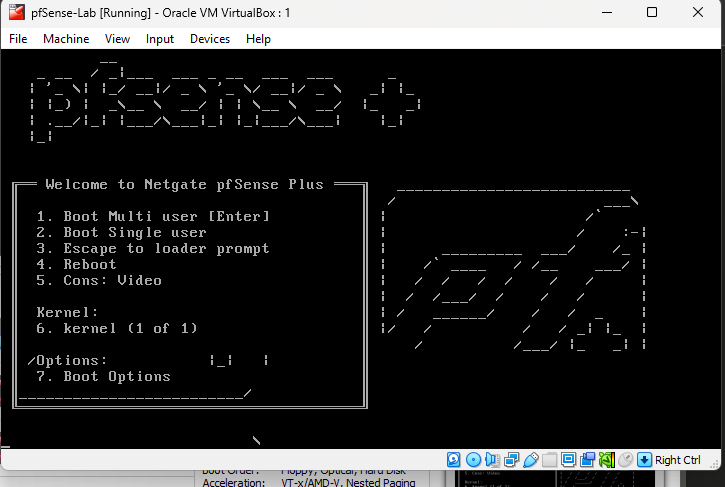Viewport: 725px width, 487px height.
Task: Click the keyboard capture arrow icon
Action: pos(644,460)
